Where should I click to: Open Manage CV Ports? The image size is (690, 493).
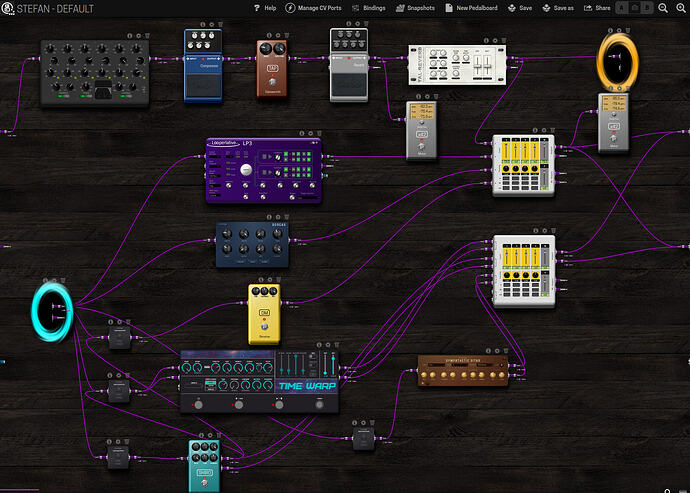(313, 8)
